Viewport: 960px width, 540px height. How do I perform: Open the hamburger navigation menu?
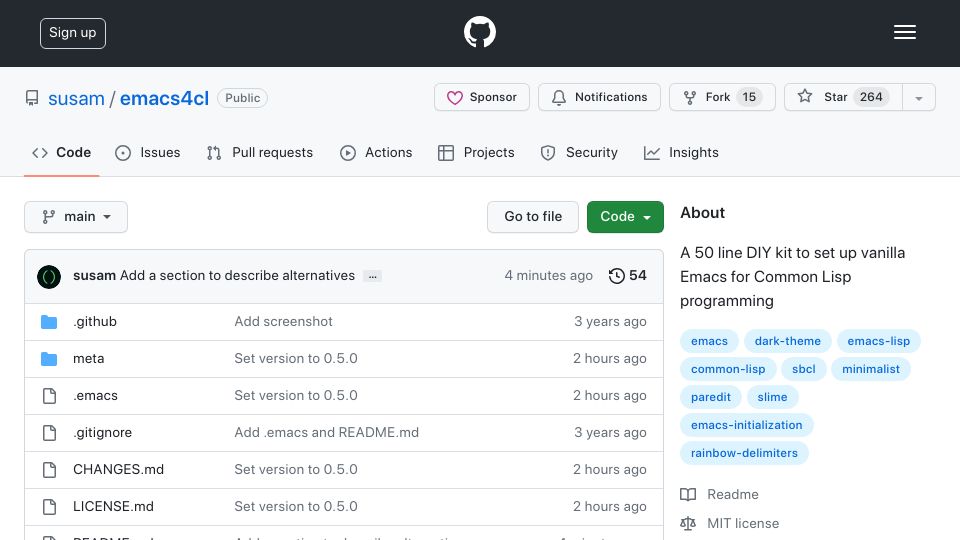tap(904, 32)
